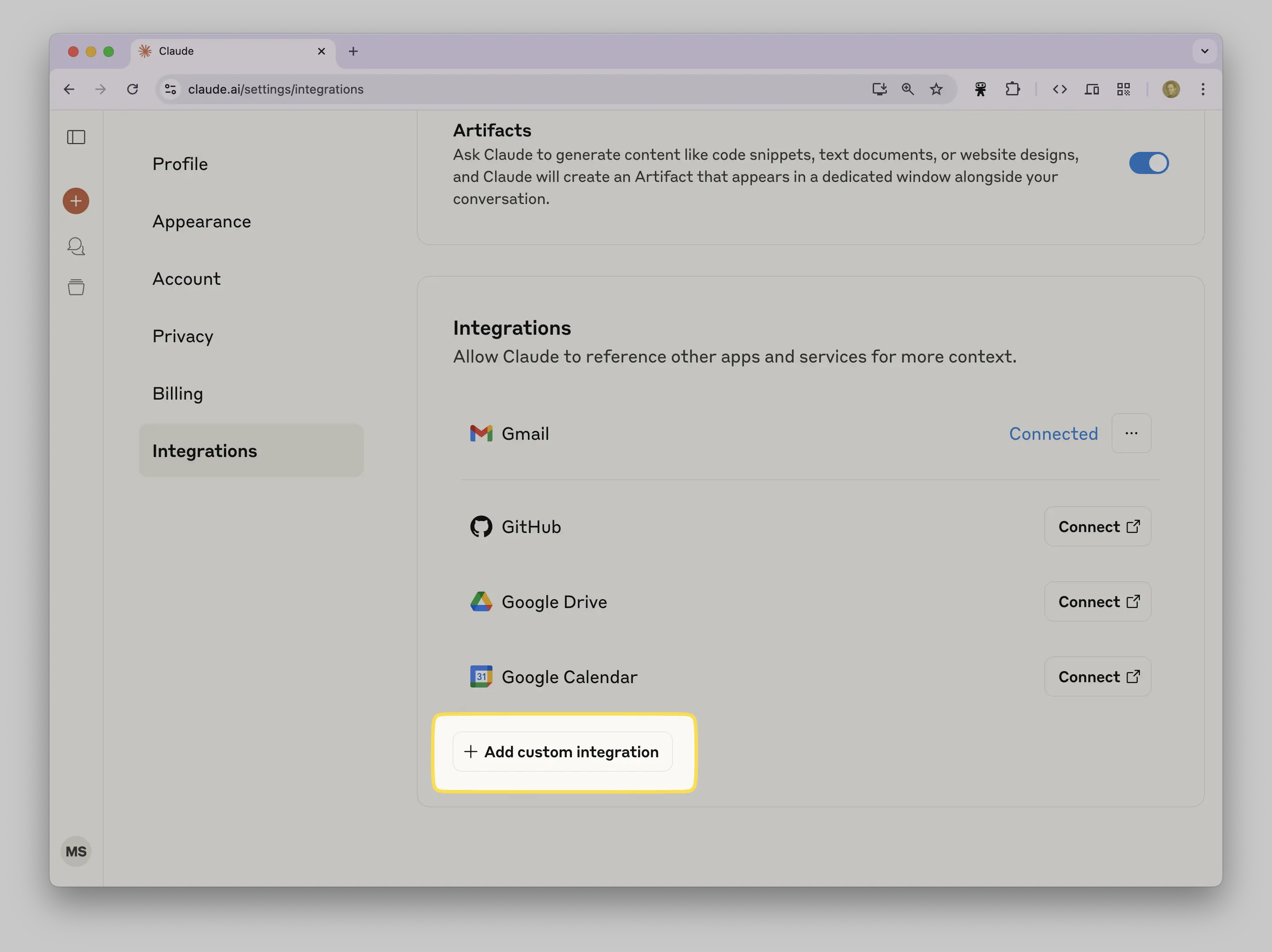
Task: Disable the Artifacts toggle
Action: pos(1148,163)
